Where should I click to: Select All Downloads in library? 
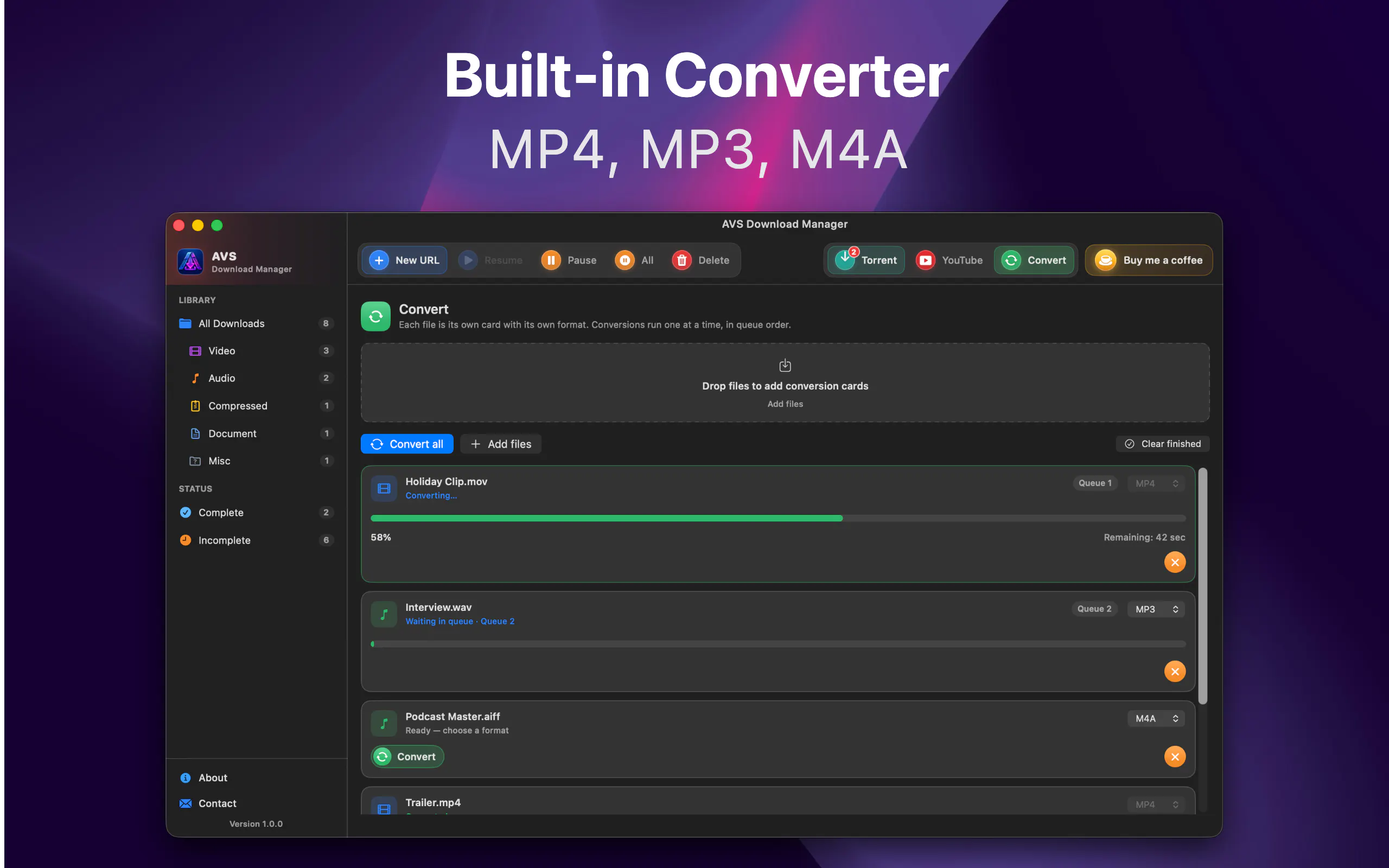(x=256, y=323)
